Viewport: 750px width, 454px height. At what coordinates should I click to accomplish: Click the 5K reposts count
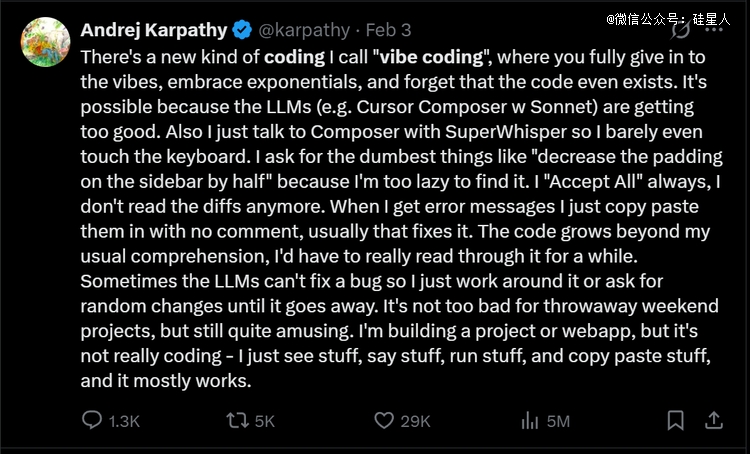coord(265,421)
